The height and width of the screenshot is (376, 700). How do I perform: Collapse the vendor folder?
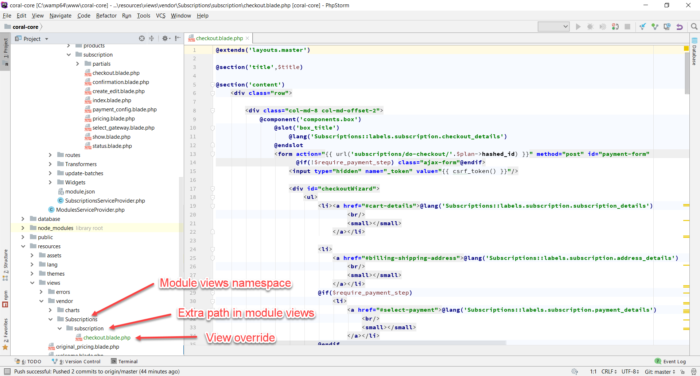point(41,301)
